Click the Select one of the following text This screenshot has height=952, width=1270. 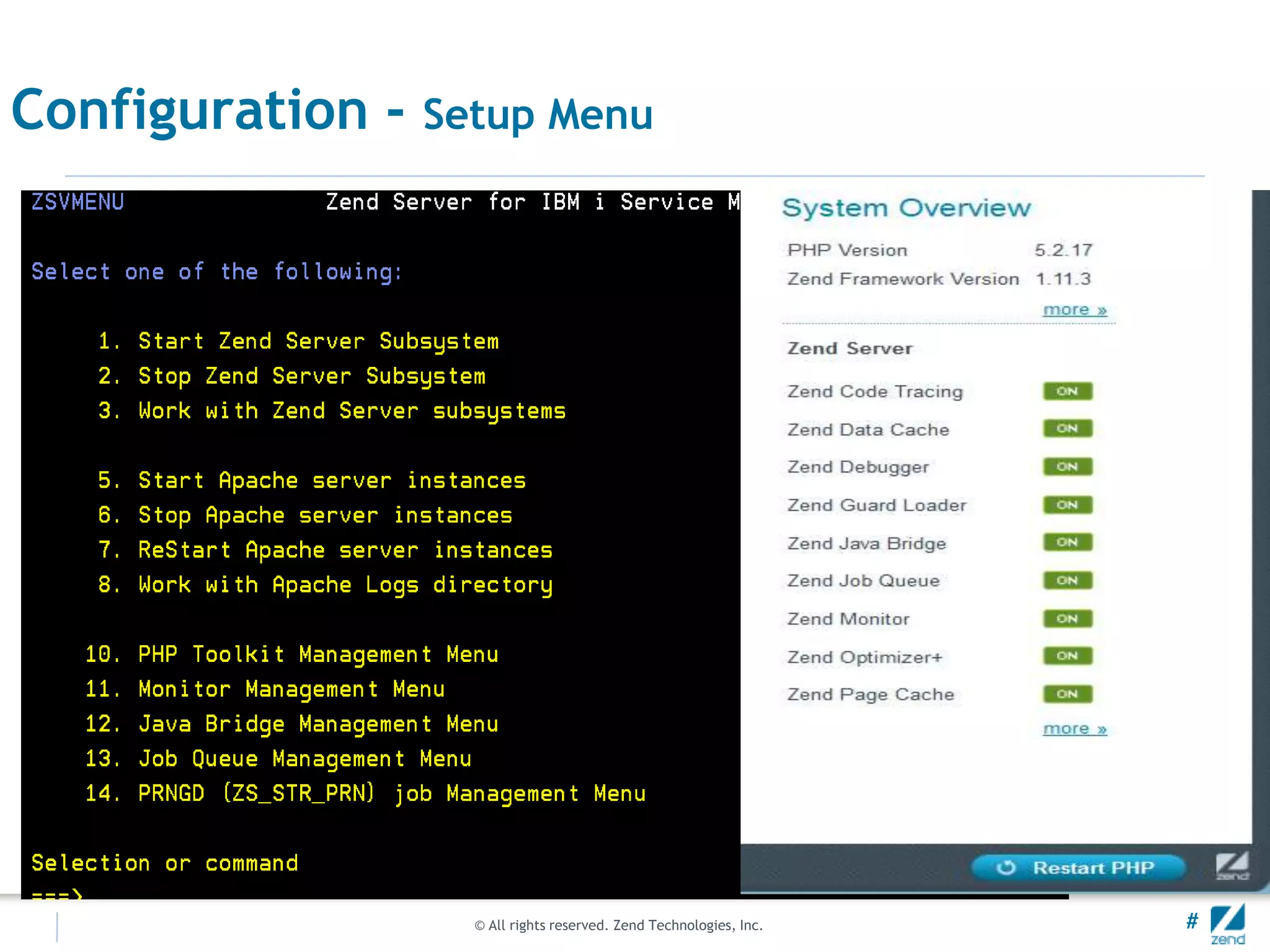click(217, 272)
